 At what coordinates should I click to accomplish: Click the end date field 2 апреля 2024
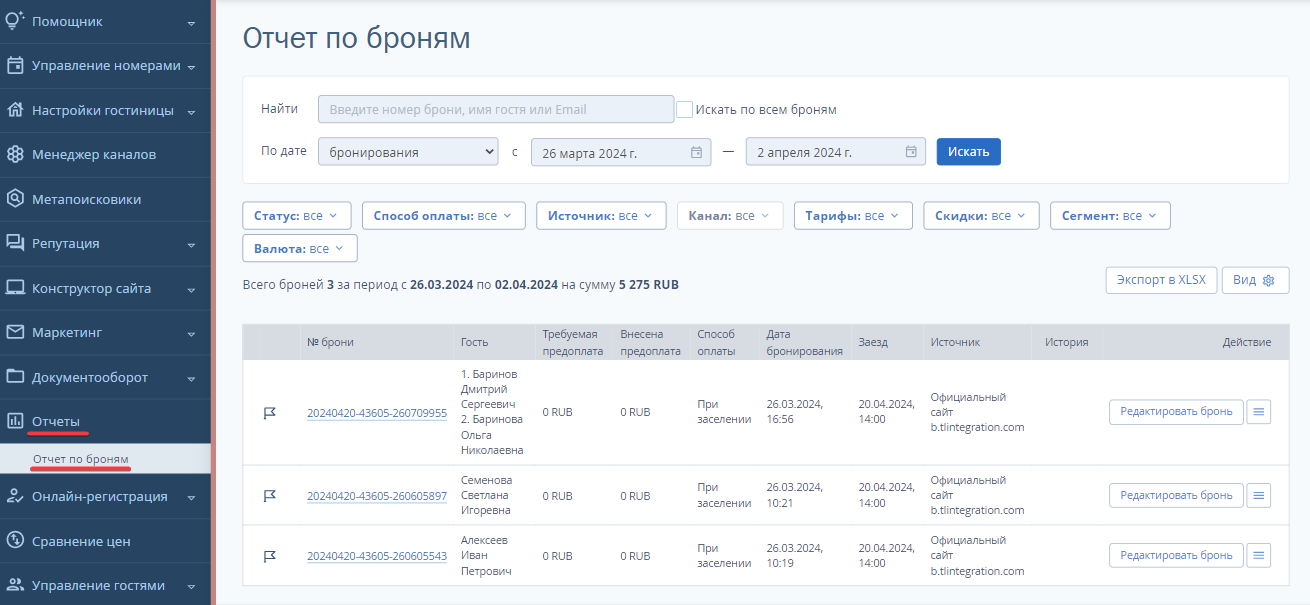click(x=836, y=152)
